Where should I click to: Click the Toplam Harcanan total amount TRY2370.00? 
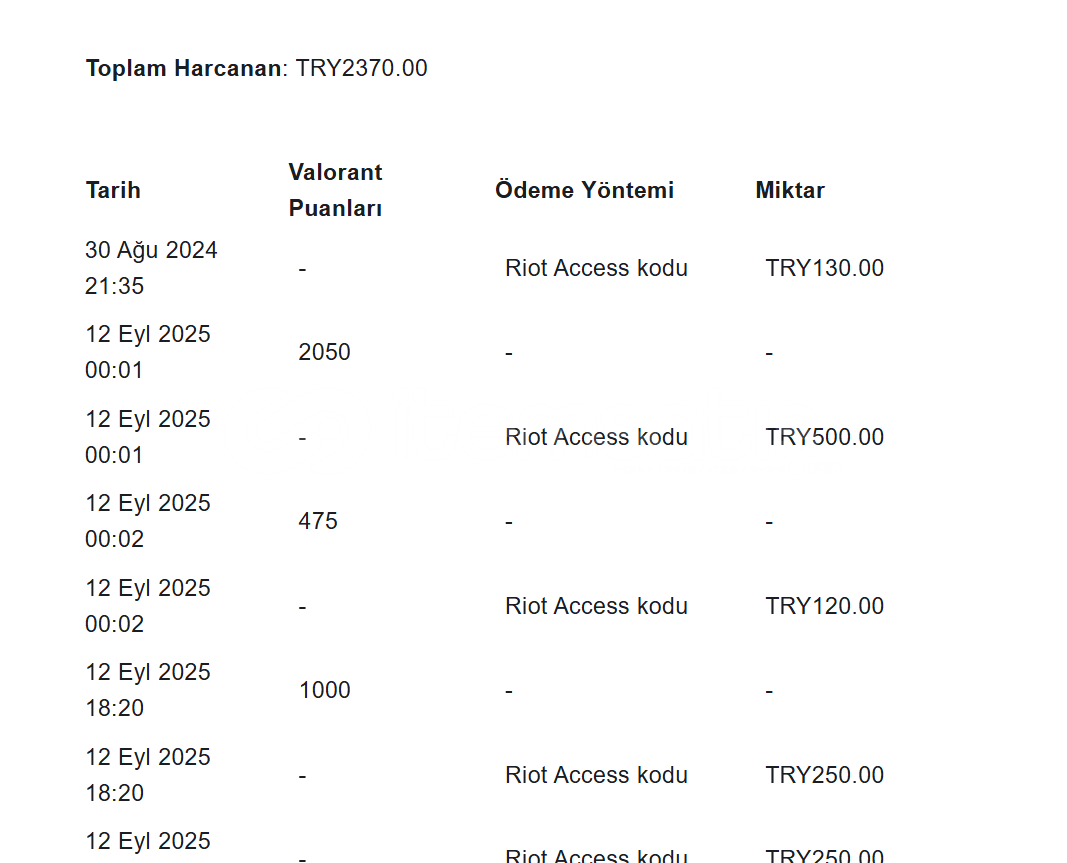pos(361,68)
